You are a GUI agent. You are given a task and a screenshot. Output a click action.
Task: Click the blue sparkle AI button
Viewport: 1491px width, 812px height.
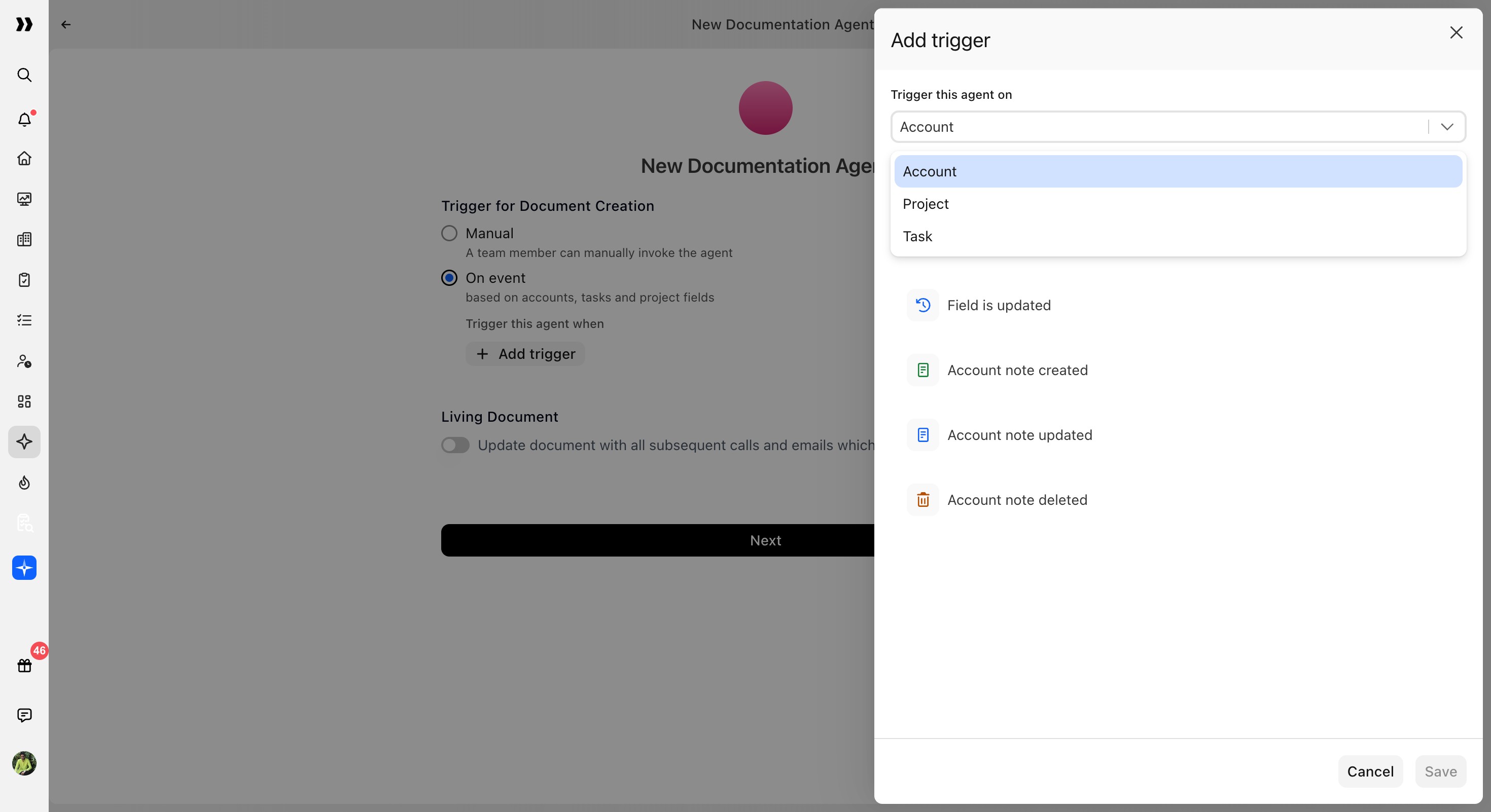[24, 568]
